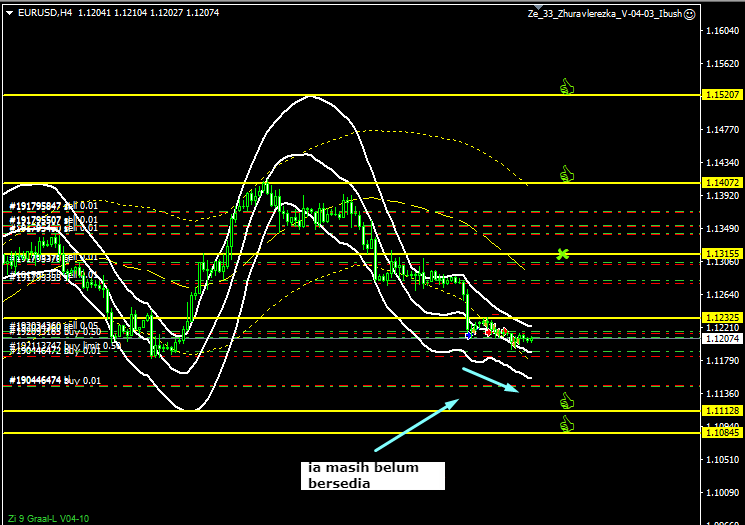Click the thumbs-up icon above the 1.10845 line

566,424
